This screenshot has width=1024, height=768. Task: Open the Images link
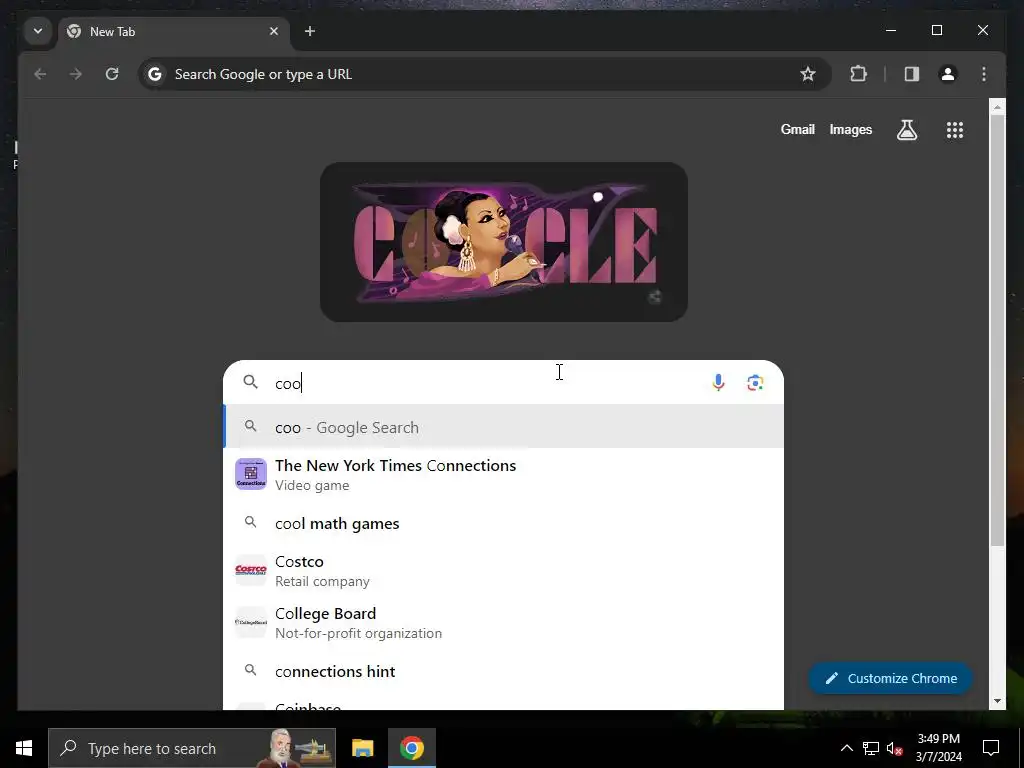850,129
